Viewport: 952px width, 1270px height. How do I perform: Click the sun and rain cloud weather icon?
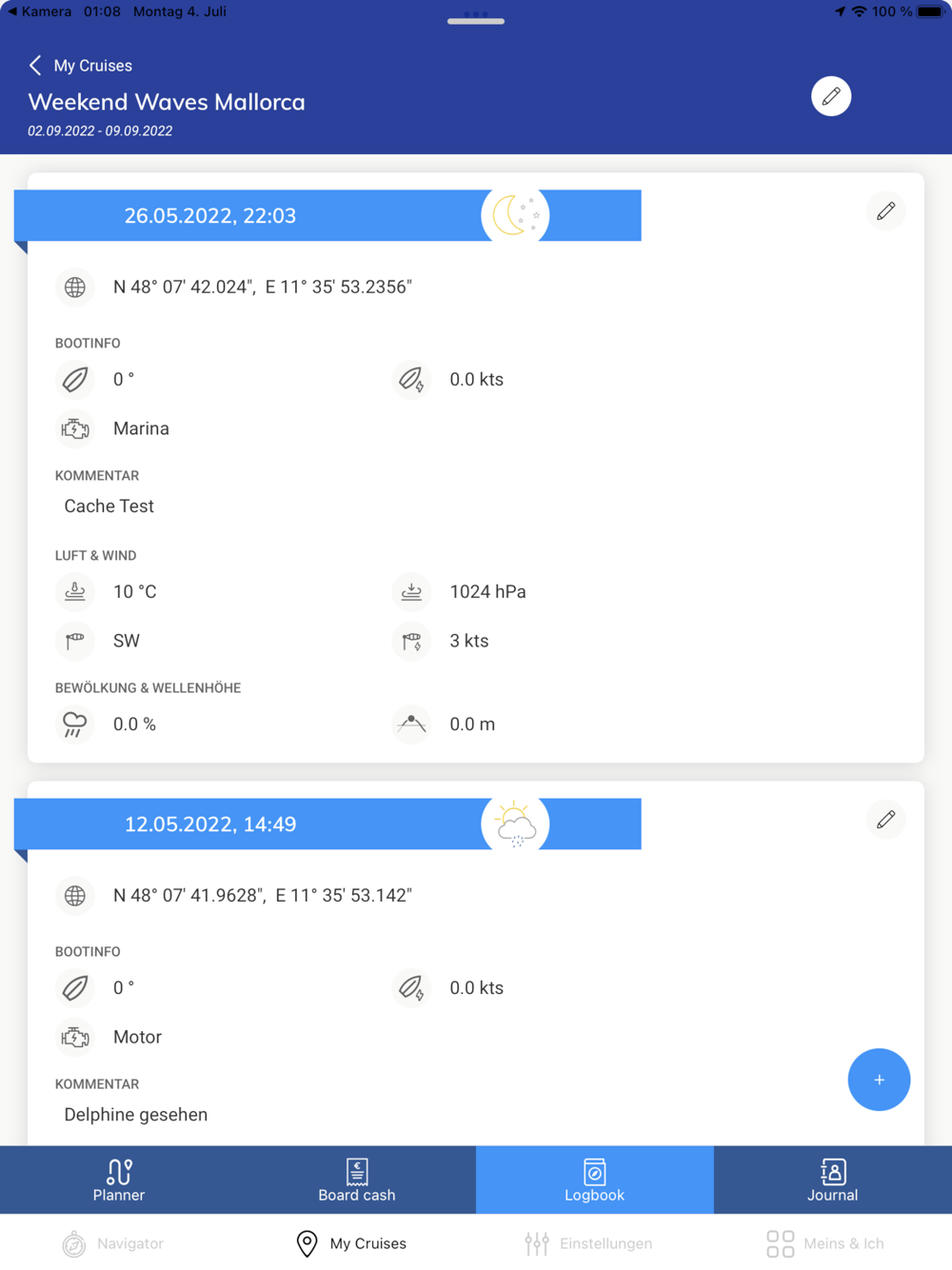coord(515,824)
